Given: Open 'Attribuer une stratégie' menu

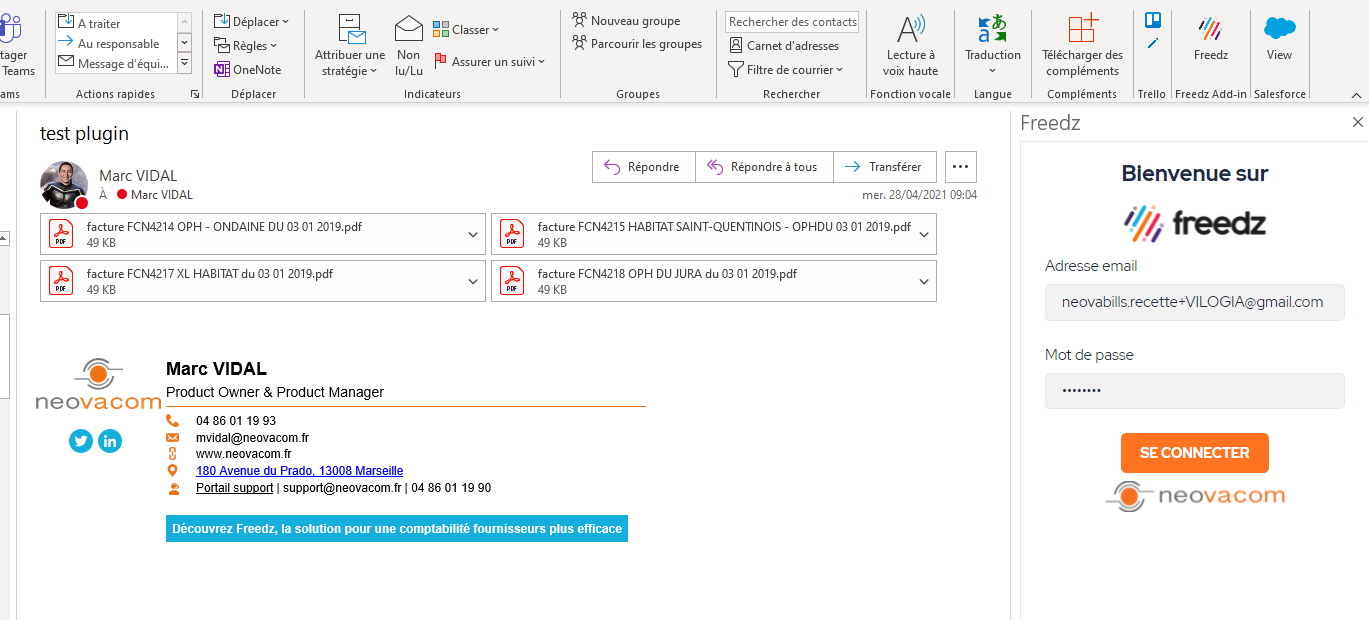Looking at the screenshot, I should [x=350, y=46].
